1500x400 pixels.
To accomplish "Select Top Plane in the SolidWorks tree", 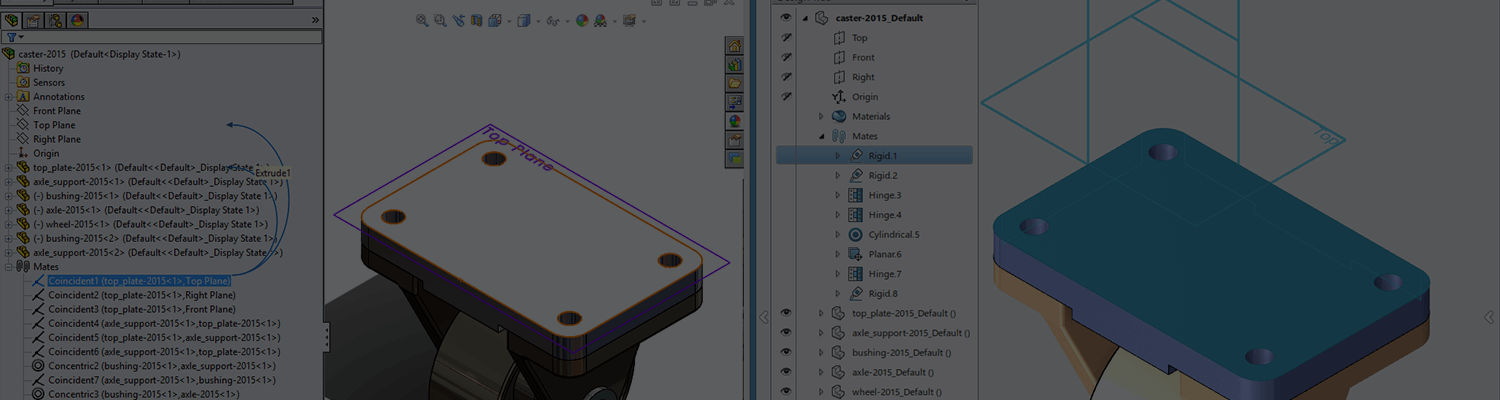I will click(54, 125).
